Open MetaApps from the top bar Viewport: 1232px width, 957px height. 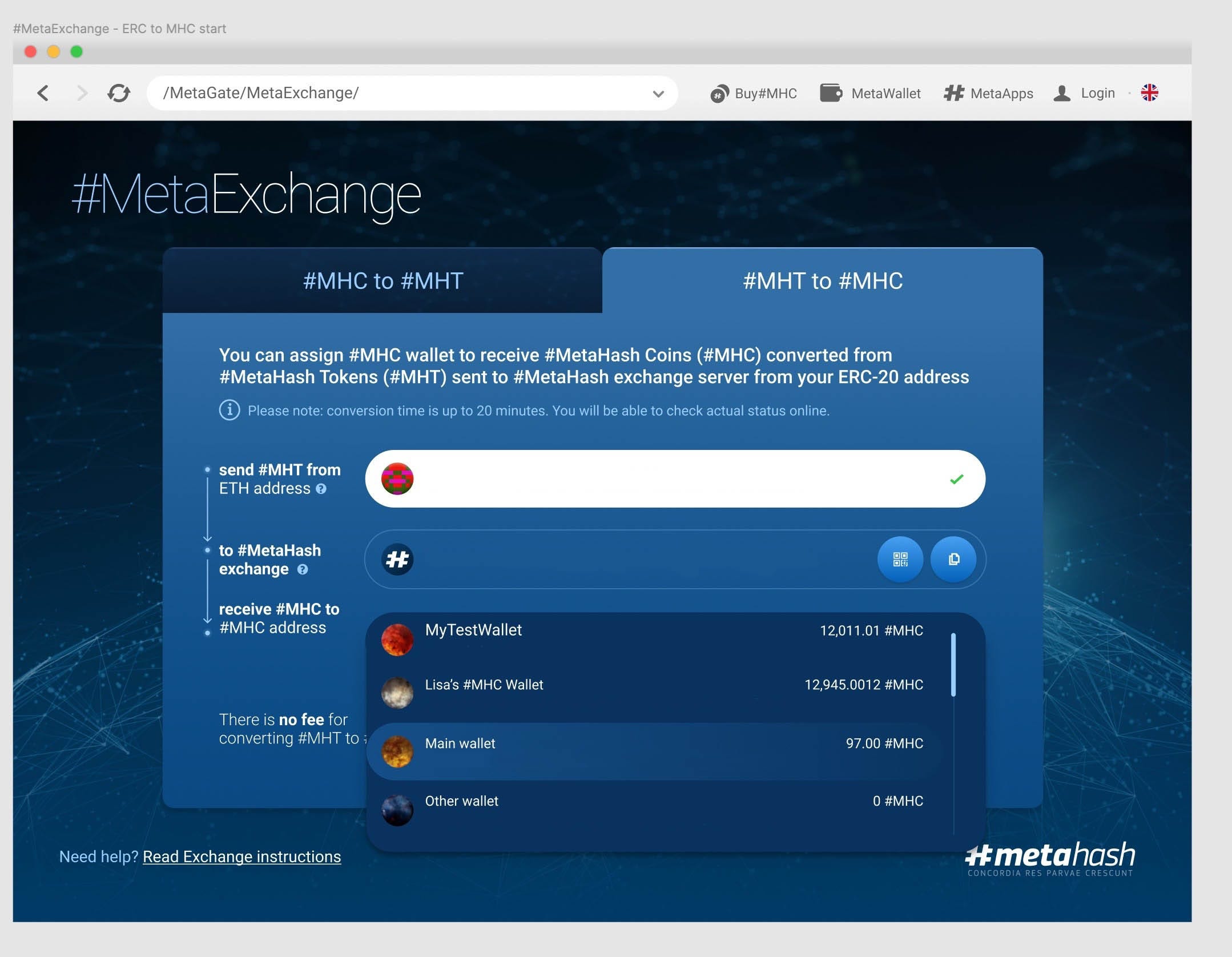point(988,93)
